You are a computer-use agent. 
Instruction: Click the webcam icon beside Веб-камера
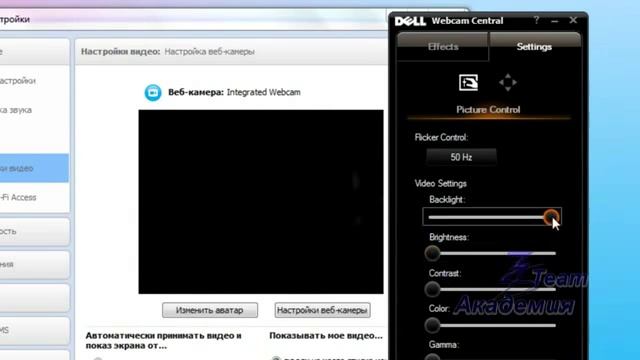pyautogui.click(x=153, y=92)
